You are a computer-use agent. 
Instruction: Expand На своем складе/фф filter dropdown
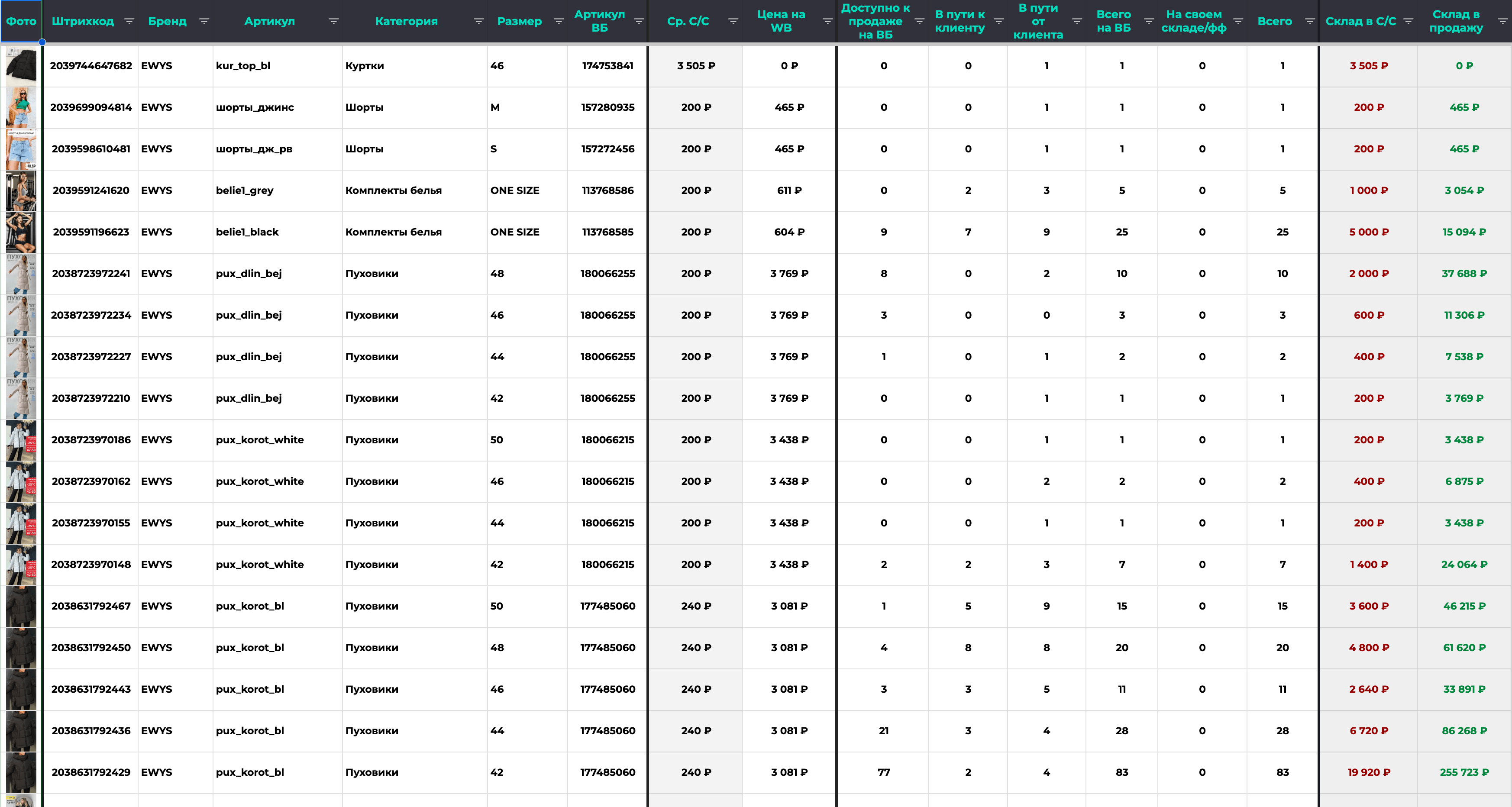point(1238,22)
